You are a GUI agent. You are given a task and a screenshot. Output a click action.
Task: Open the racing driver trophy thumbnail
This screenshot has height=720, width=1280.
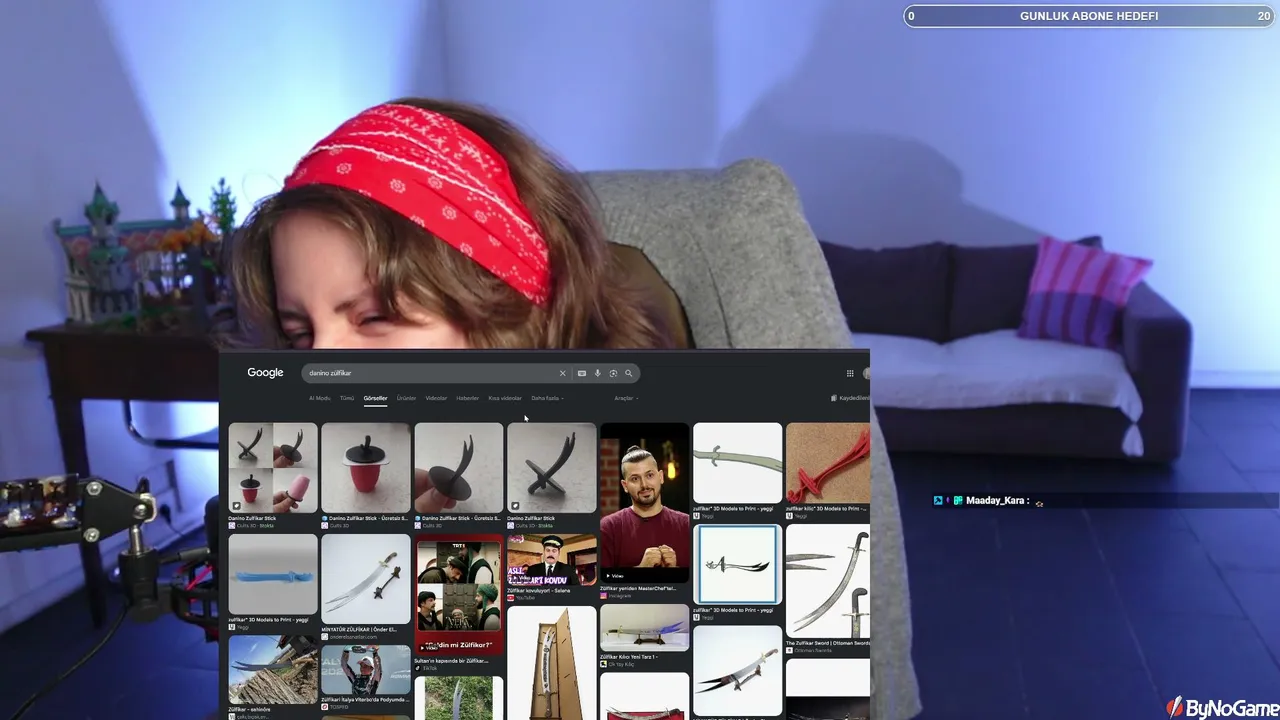click(366, 670)
